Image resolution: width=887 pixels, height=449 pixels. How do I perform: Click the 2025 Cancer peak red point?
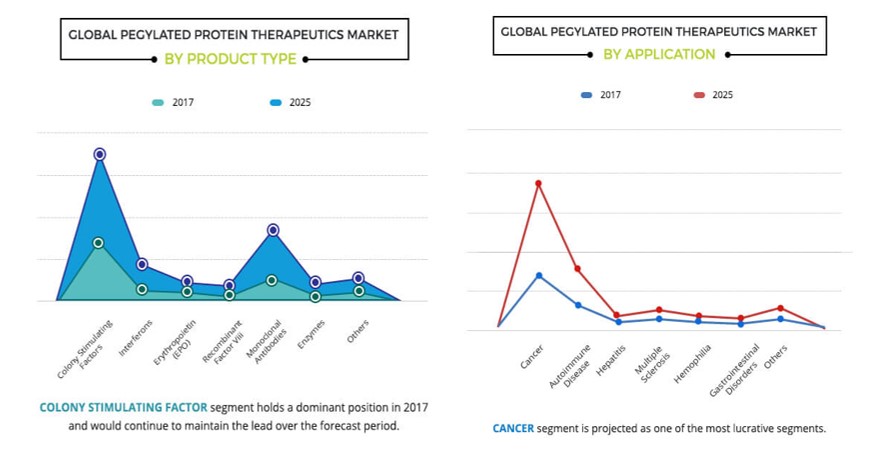point(538,183)
